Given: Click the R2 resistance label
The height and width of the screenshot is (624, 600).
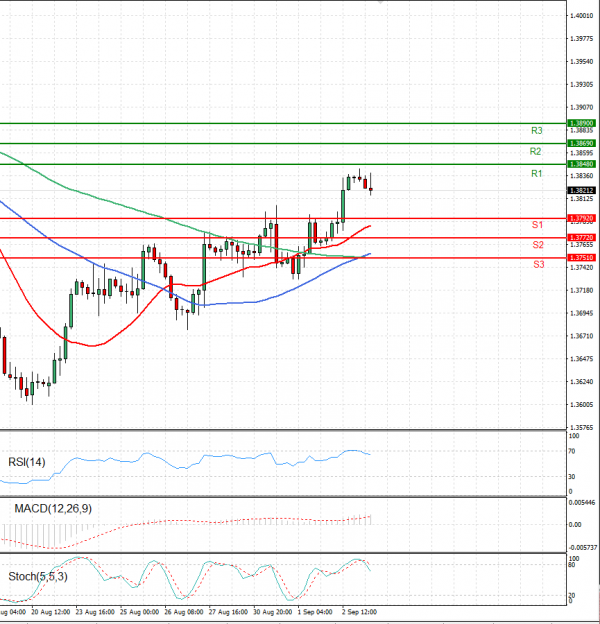Looking at the screenshot, I should click(x=536, y=152).
